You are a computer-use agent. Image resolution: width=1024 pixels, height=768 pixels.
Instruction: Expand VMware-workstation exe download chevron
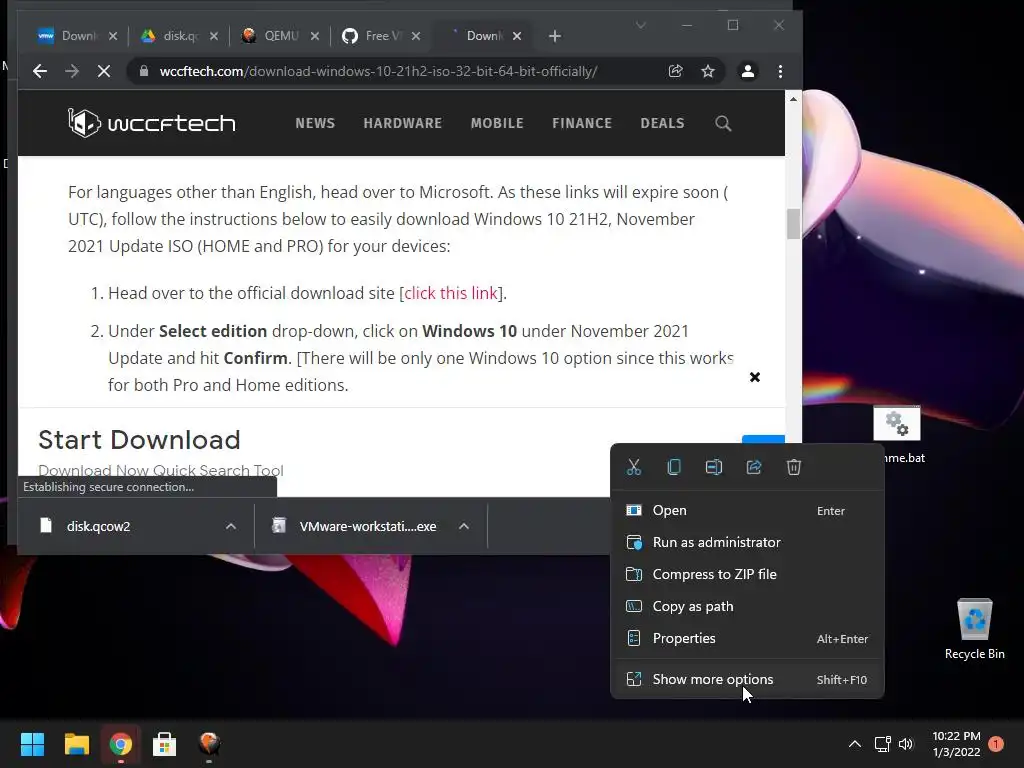pyautogui.click(x=464, y=526)
